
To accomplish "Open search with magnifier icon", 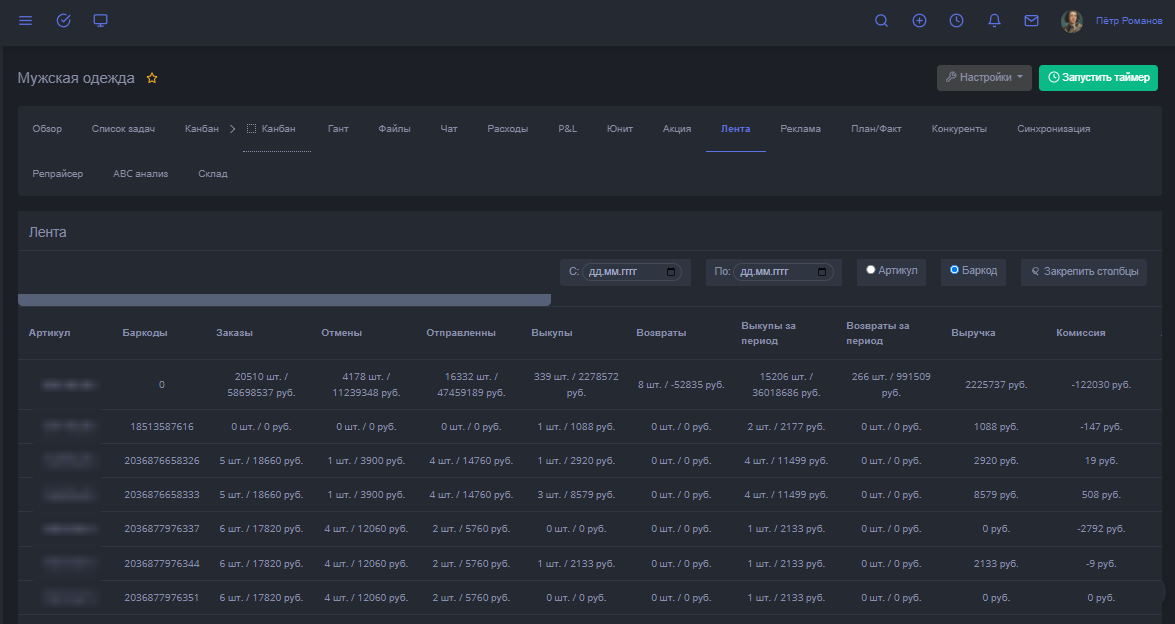I will 881,21.
